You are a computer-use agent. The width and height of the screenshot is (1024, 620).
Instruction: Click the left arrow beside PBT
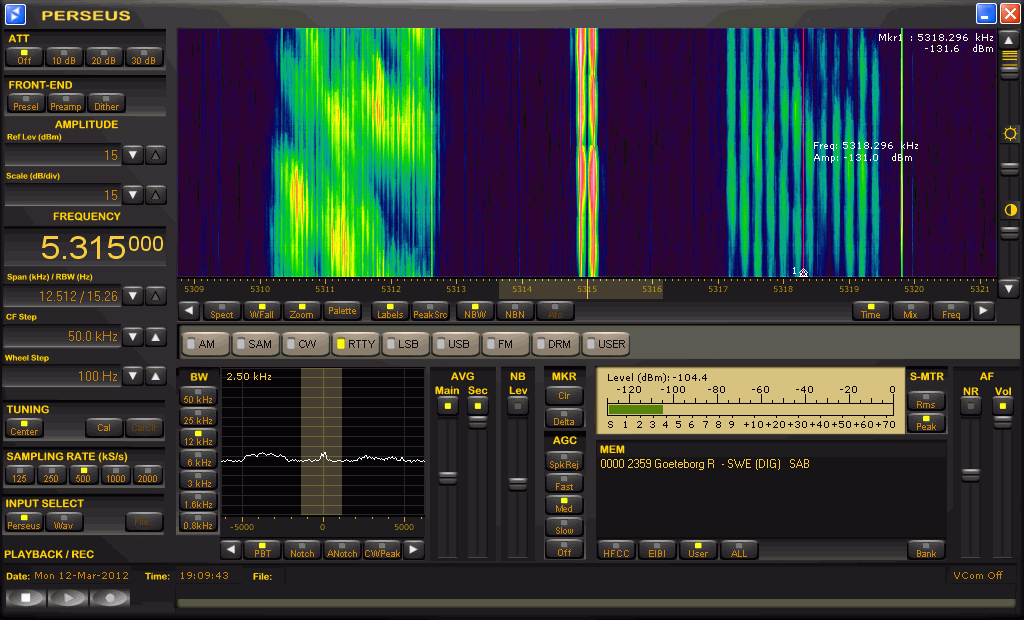click(231, 550)
